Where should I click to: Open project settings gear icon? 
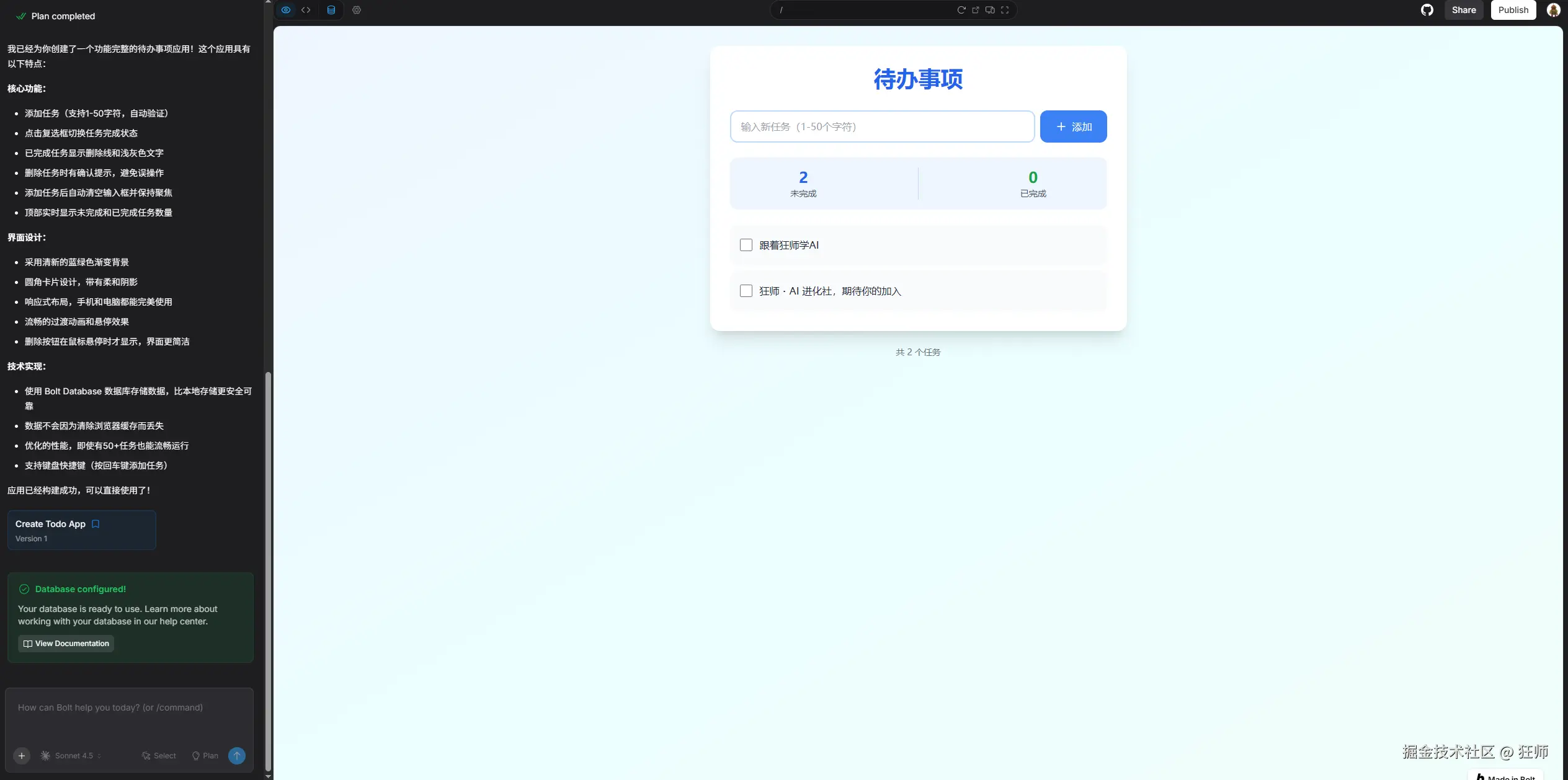point(357,10)
